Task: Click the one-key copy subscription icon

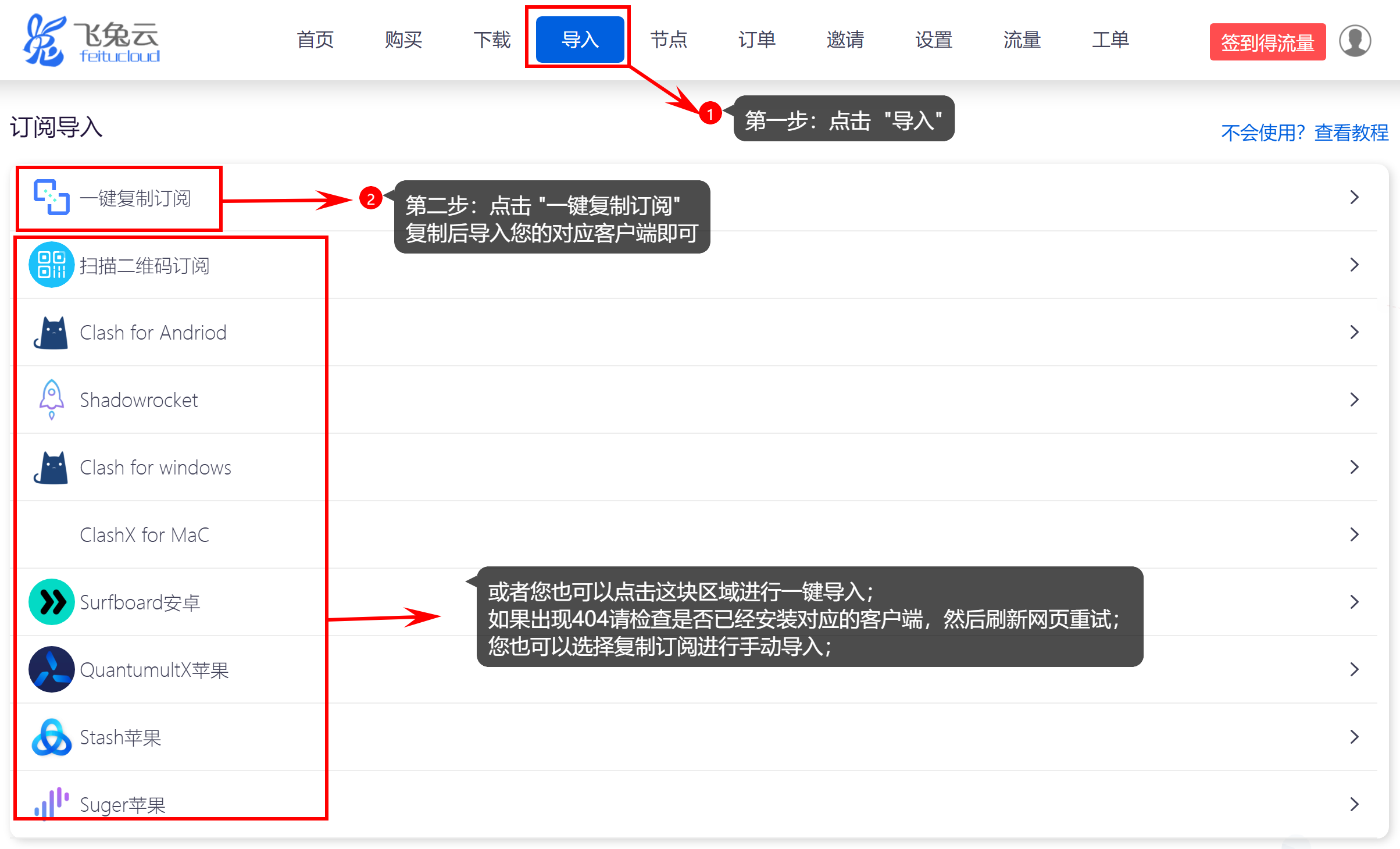Action: [51, 198]
